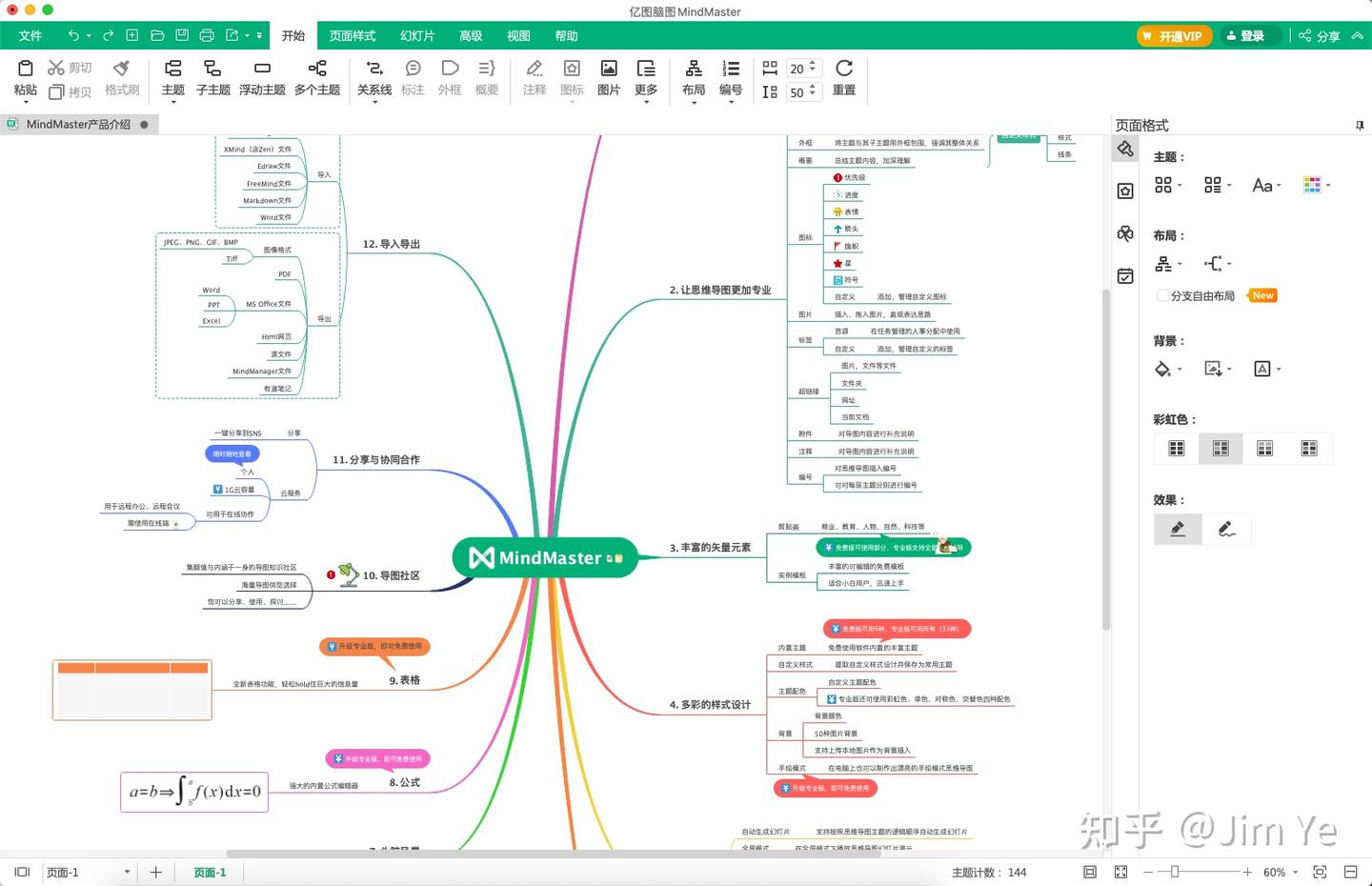Open the 更多 more dropdown
Image resolution: width=1372 pixels, height=886 pixels.
[646, 80]
